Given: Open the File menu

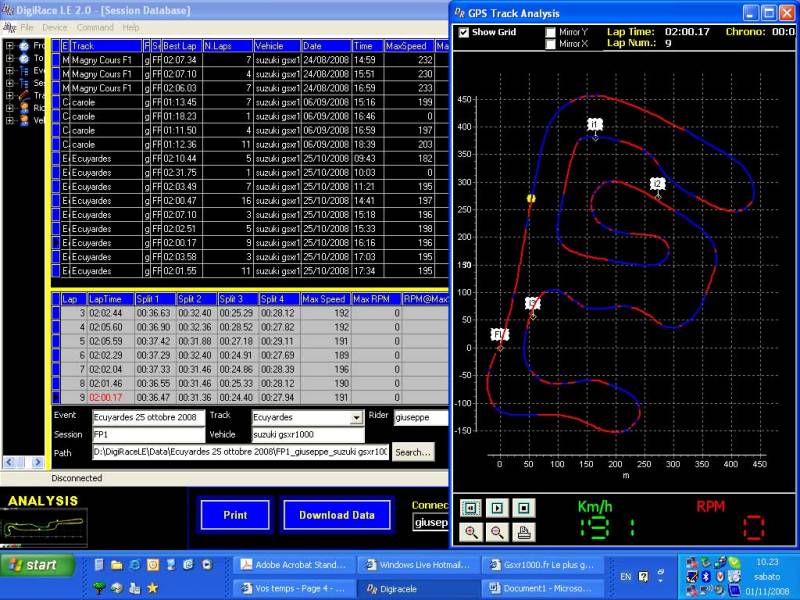Looking at the screenshot, I should 27,28.
